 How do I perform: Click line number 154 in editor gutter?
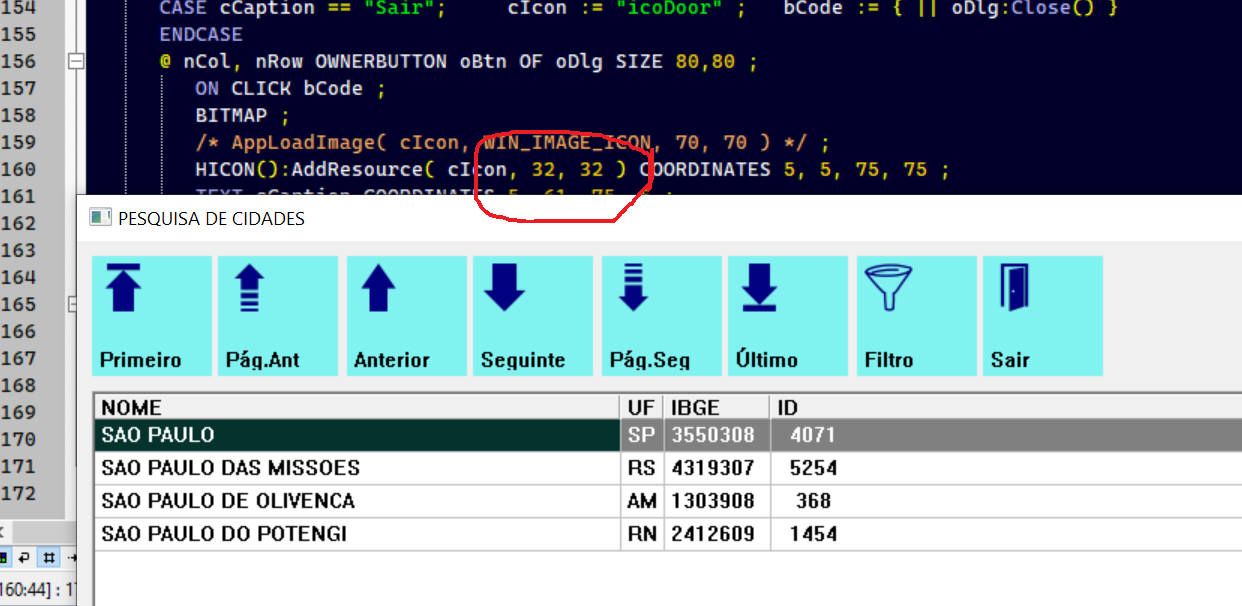(18, 8)
